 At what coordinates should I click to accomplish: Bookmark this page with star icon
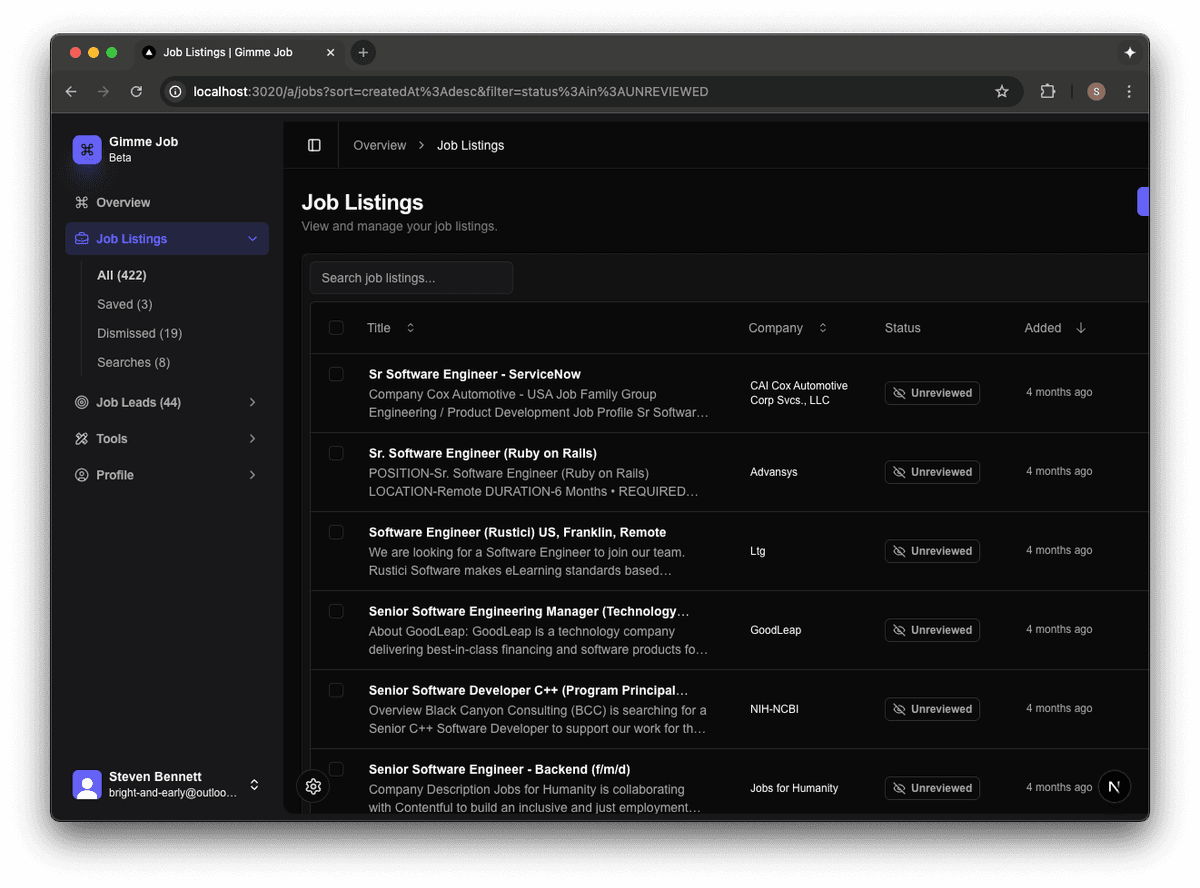(1002, 92)
